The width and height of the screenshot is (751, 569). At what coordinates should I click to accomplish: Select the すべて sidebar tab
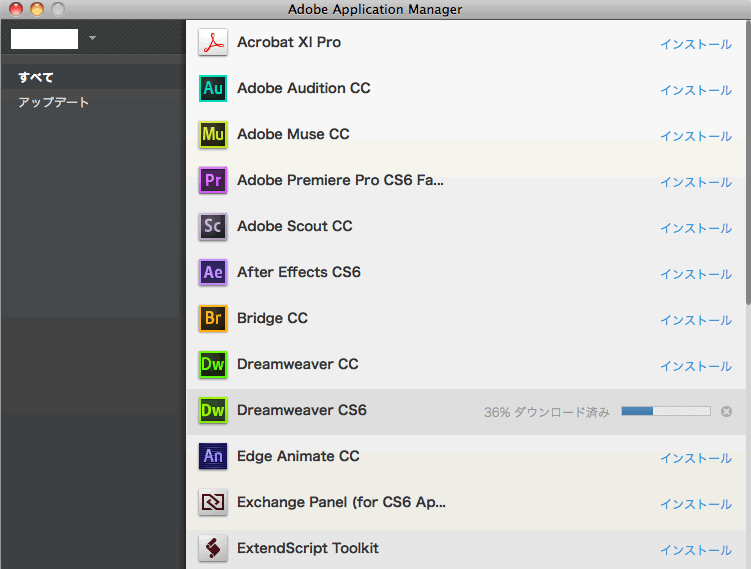(35, 77)
